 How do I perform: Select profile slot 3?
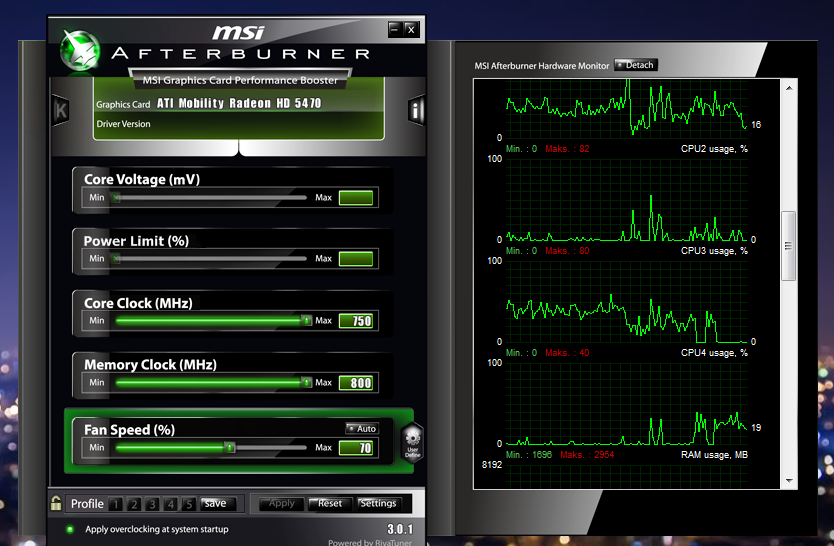[x=152, y=503]
